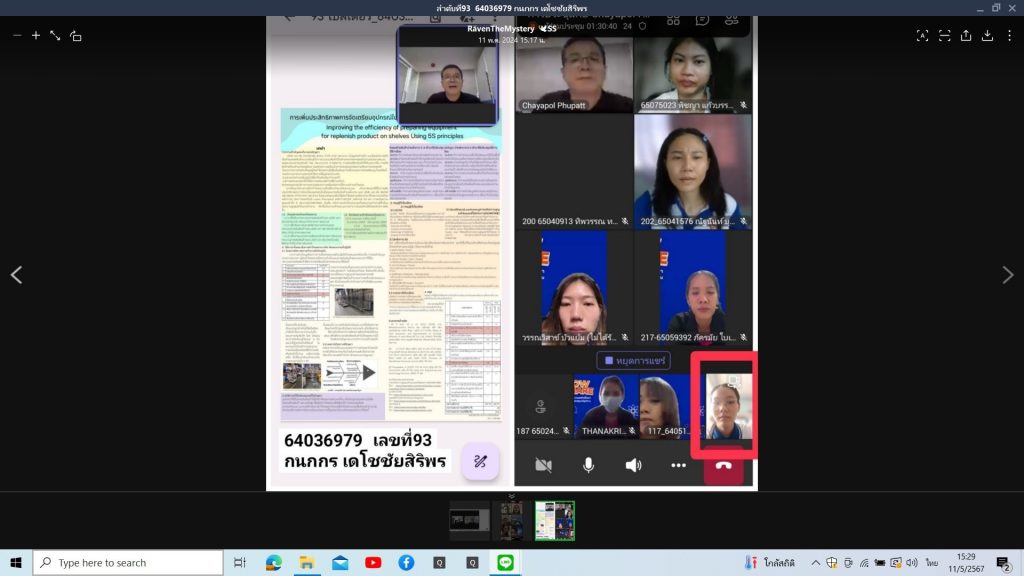Restore down the viewer window
The image size is (1024, 576).
(996, 8)
